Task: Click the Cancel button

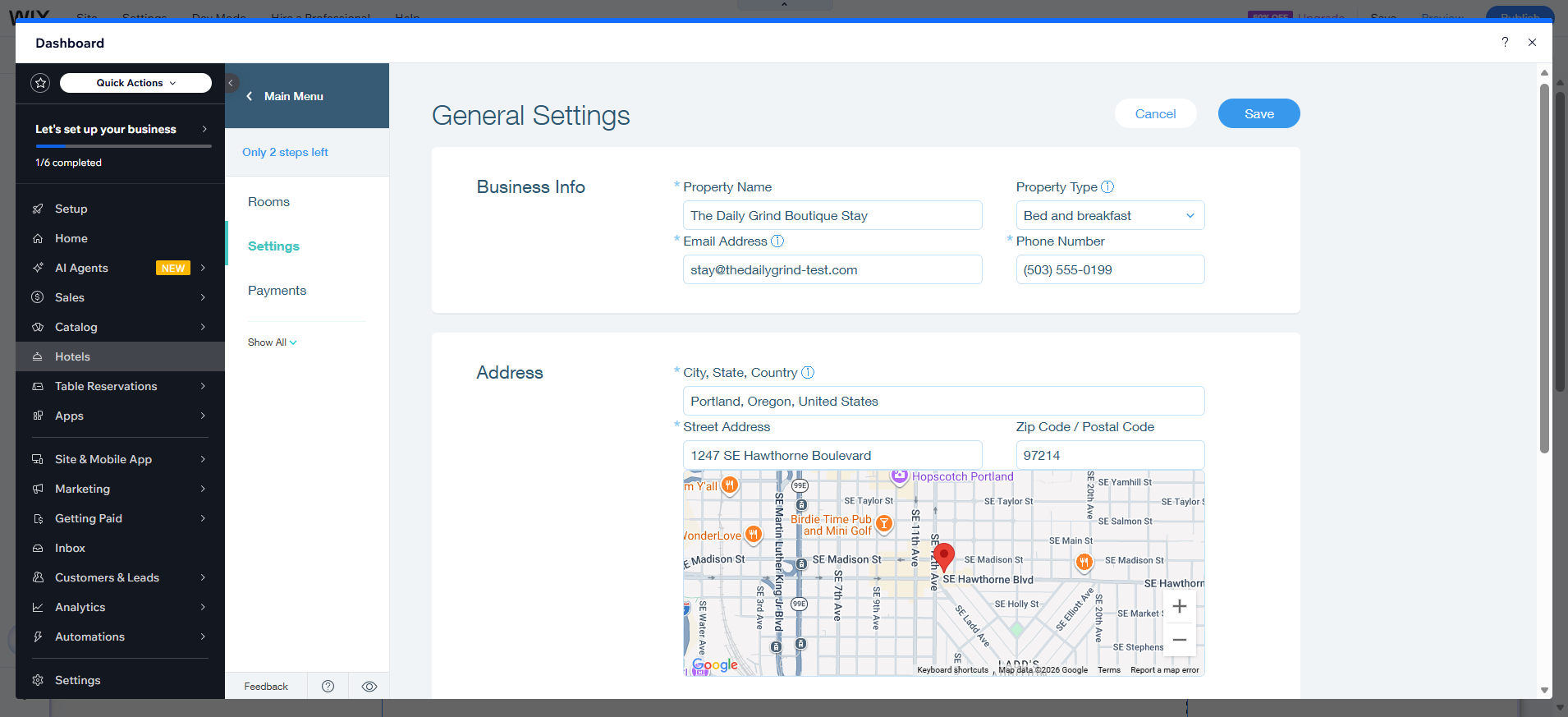Action: point(1155,113)
